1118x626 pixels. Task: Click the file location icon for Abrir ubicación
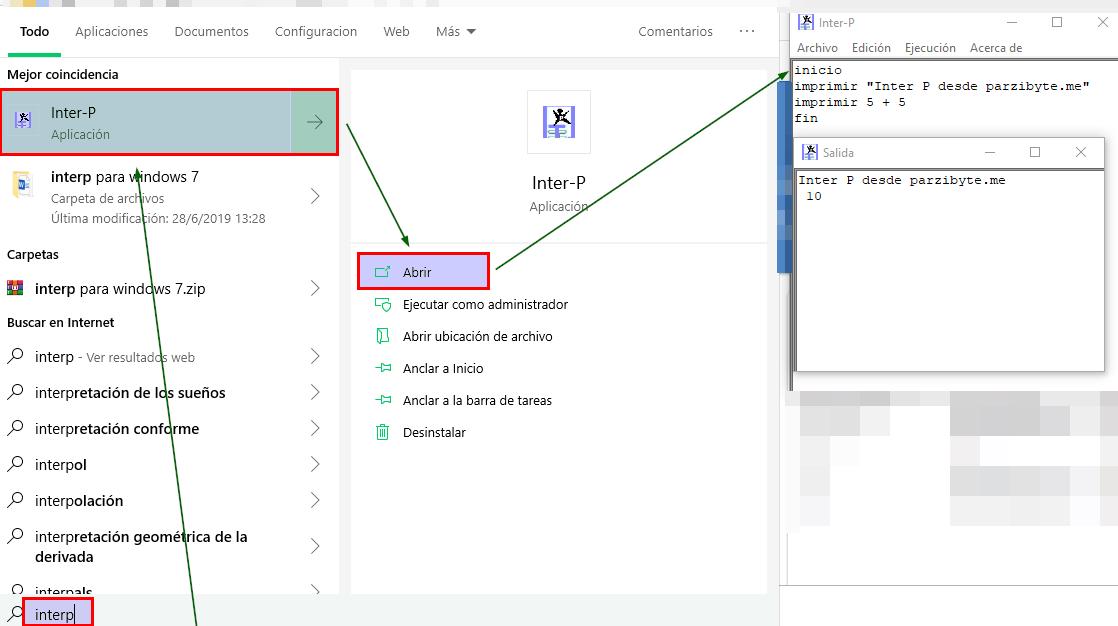point(383,336)
